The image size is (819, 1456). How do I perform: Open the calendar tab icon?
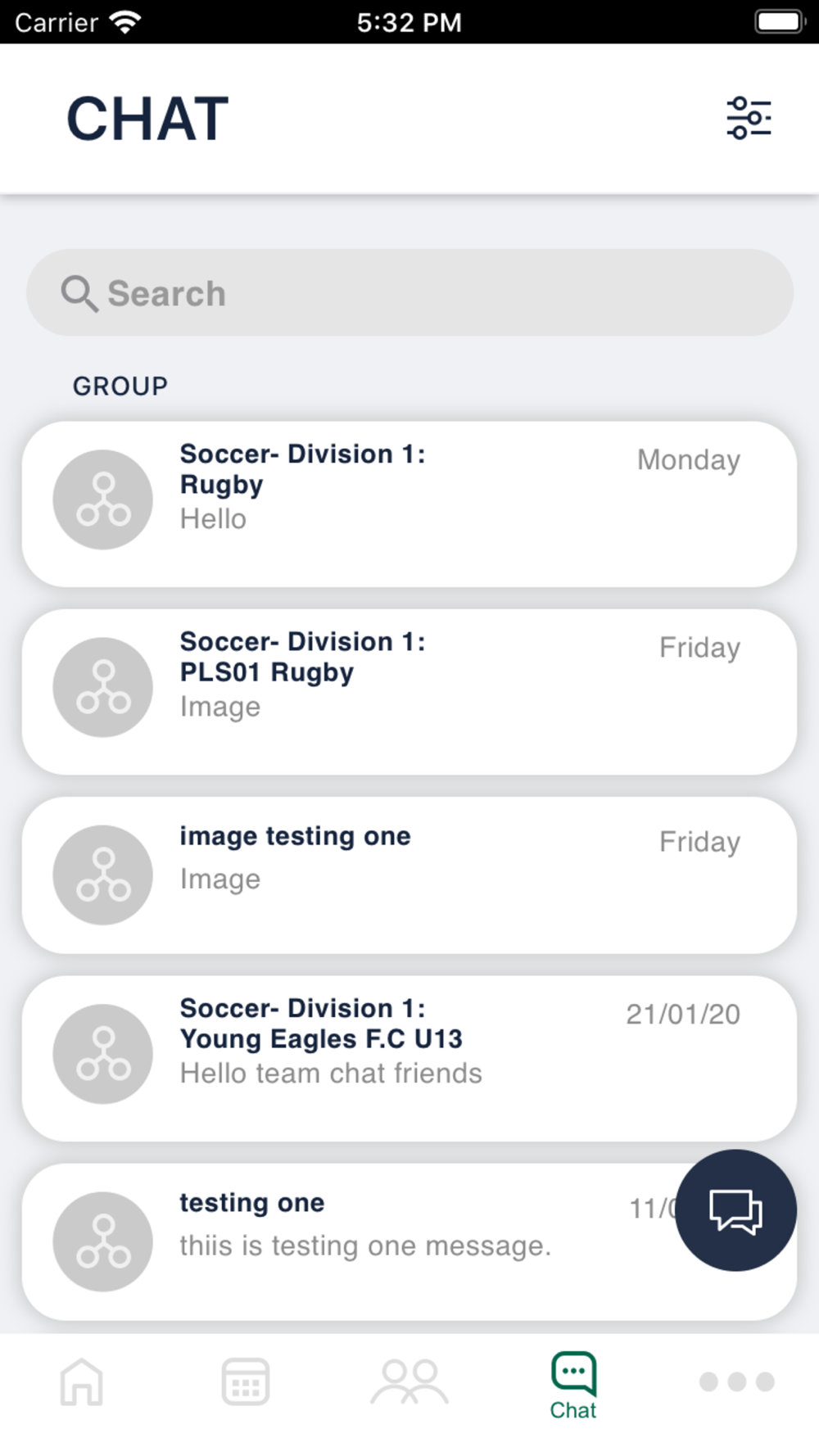246,1381
